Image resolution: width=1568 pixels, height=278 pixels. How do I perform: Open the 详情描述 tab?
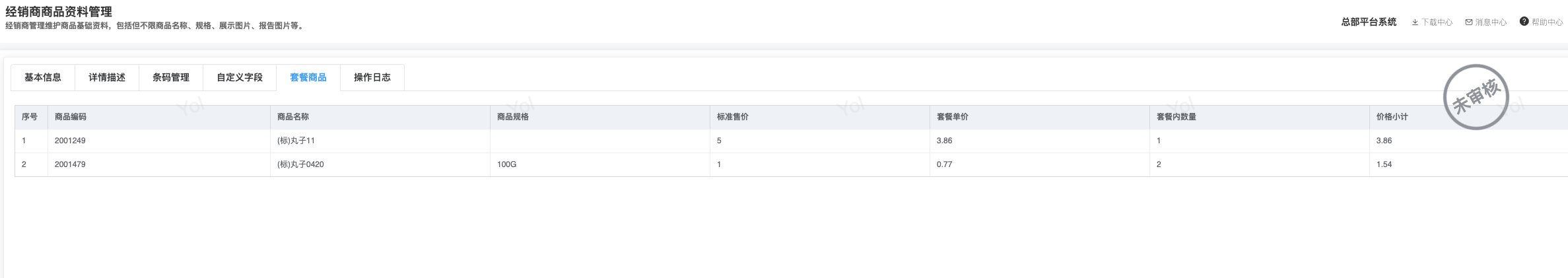[107, 77]
